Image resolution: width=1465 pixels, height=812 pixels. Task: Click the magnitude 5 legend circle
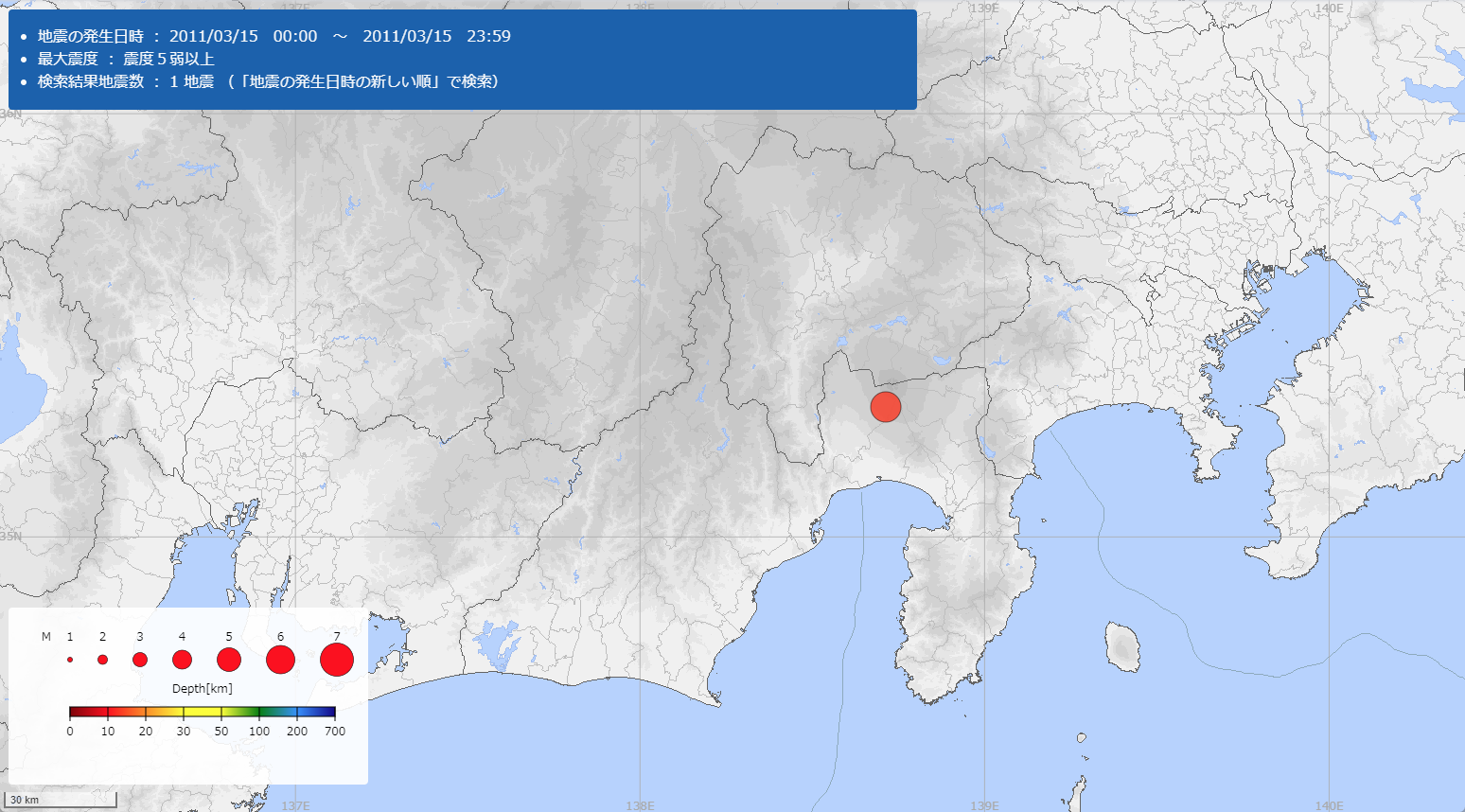point(229,660)
